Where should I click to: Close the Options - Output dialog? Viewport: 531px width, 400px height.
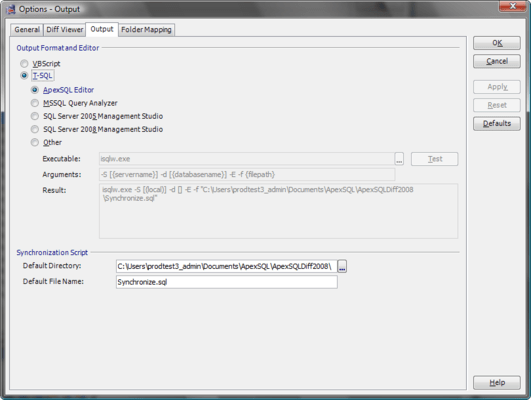512,6
